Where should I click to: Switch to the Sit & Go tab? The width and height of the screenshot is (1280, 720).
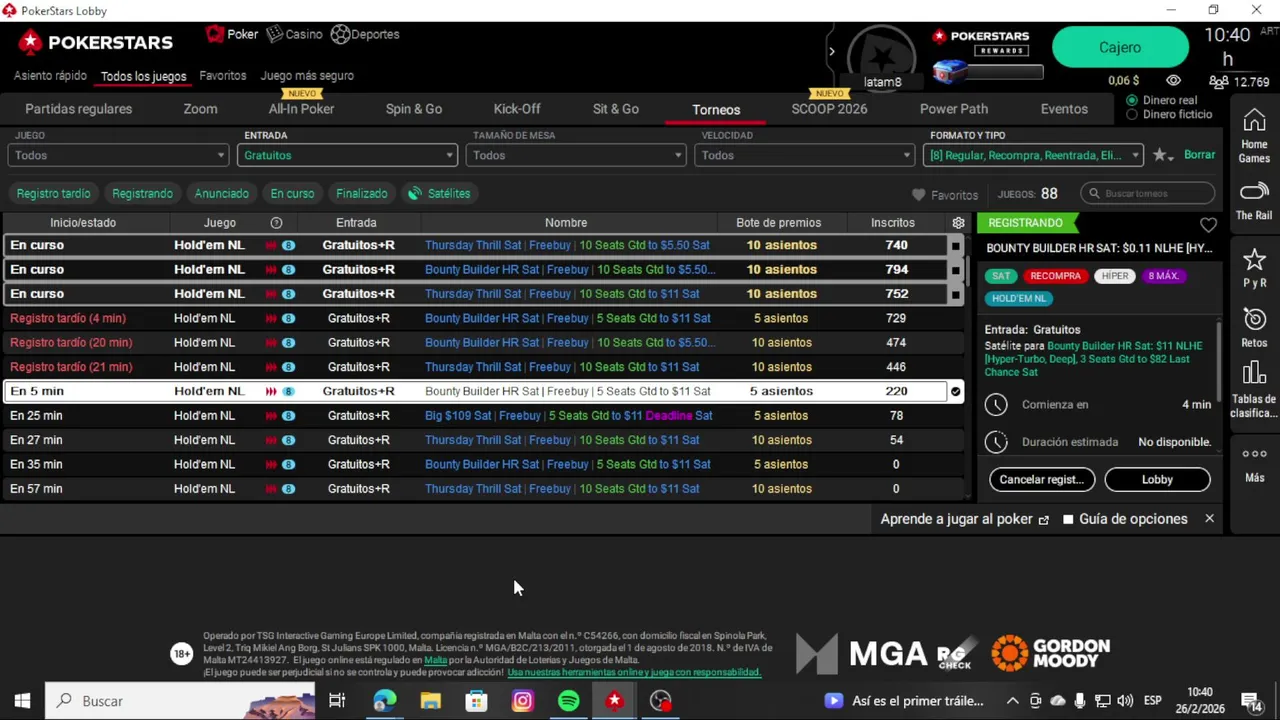616,109
